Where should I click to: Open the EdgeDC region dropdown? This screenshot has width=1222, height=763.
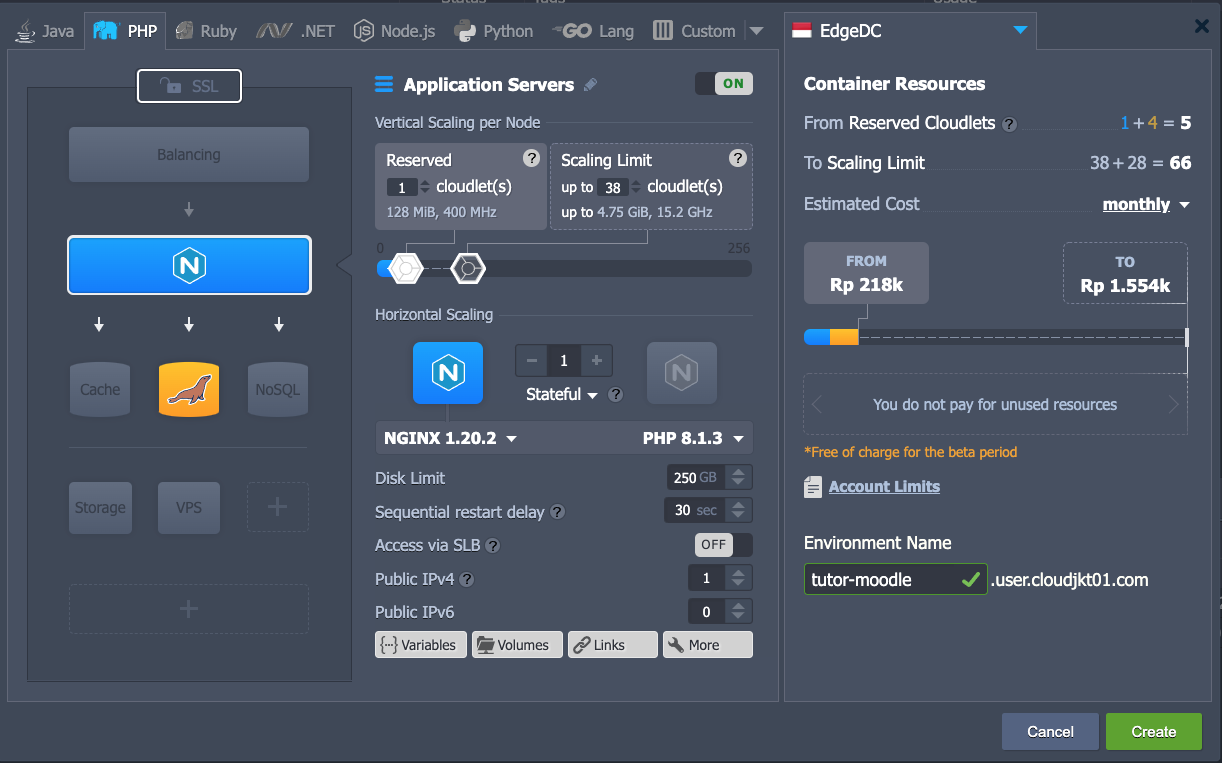(910, 31)
